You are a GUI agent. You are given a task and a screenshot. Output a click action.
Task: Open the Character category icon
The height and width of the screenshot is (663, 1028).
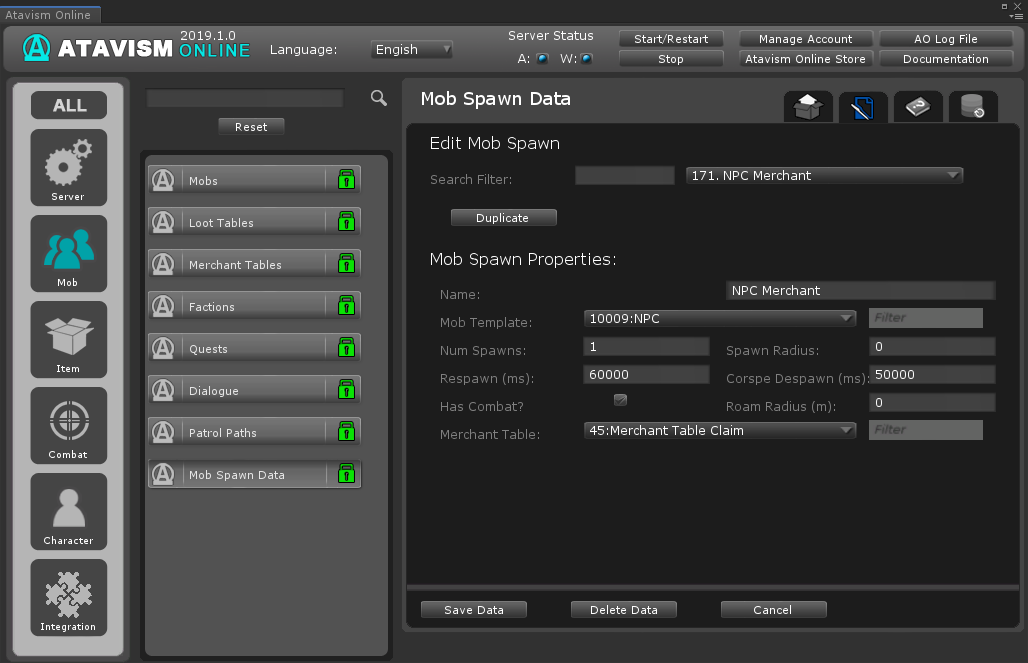(x=68, y=511)
